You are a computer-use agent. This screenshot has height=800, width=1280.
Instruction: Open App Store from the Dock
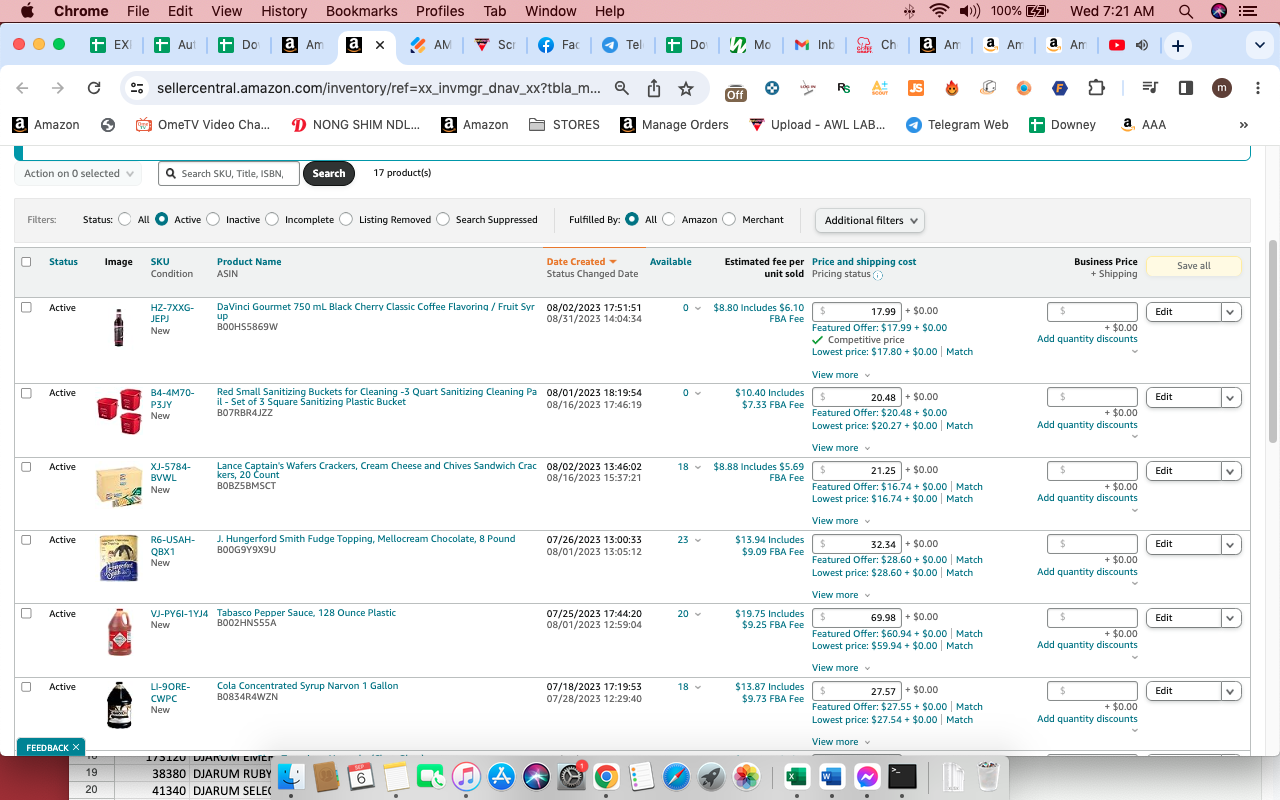point(502,776)
